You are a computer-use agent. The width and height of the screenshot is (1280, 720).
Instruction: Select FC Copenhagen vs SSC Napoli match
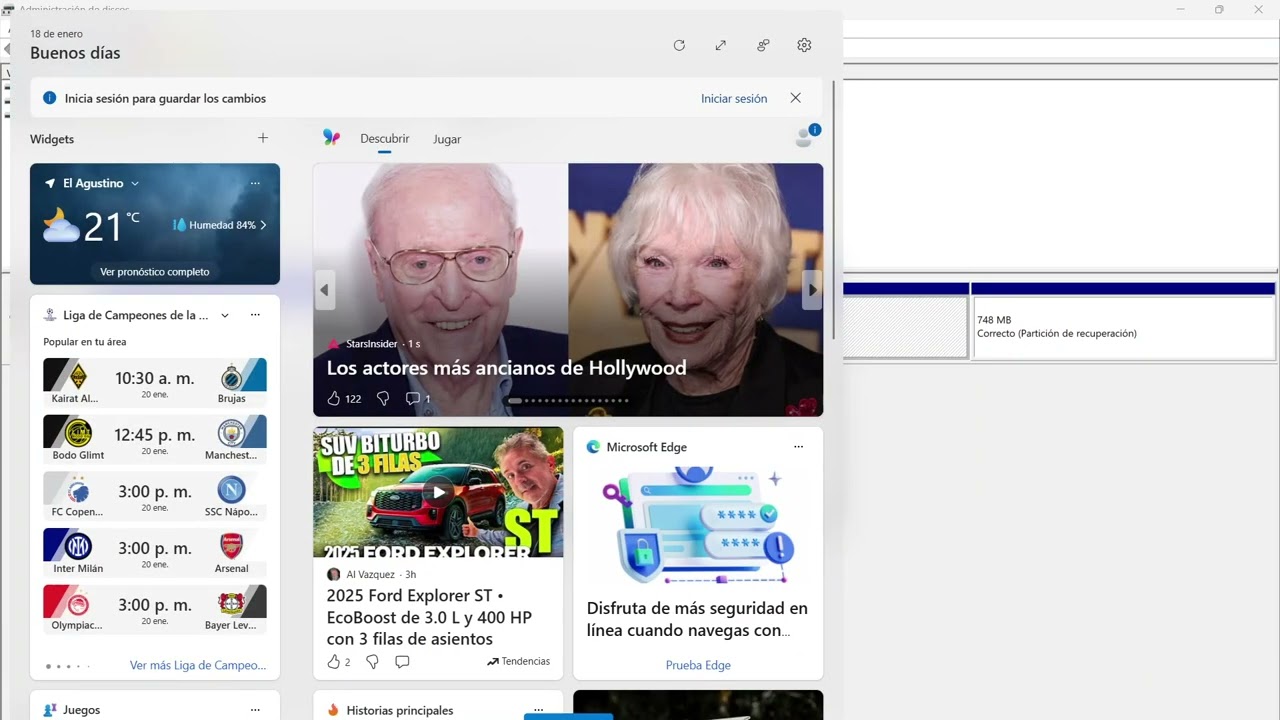(155, 495)
